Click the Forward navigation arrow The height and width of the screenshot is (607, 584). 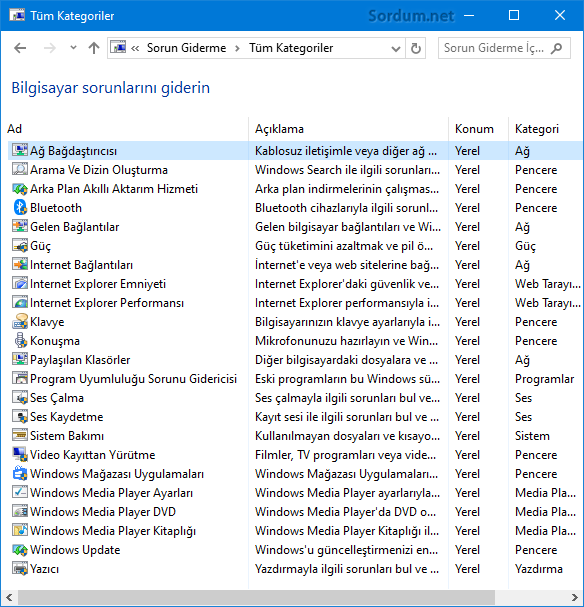coord(50,48)
